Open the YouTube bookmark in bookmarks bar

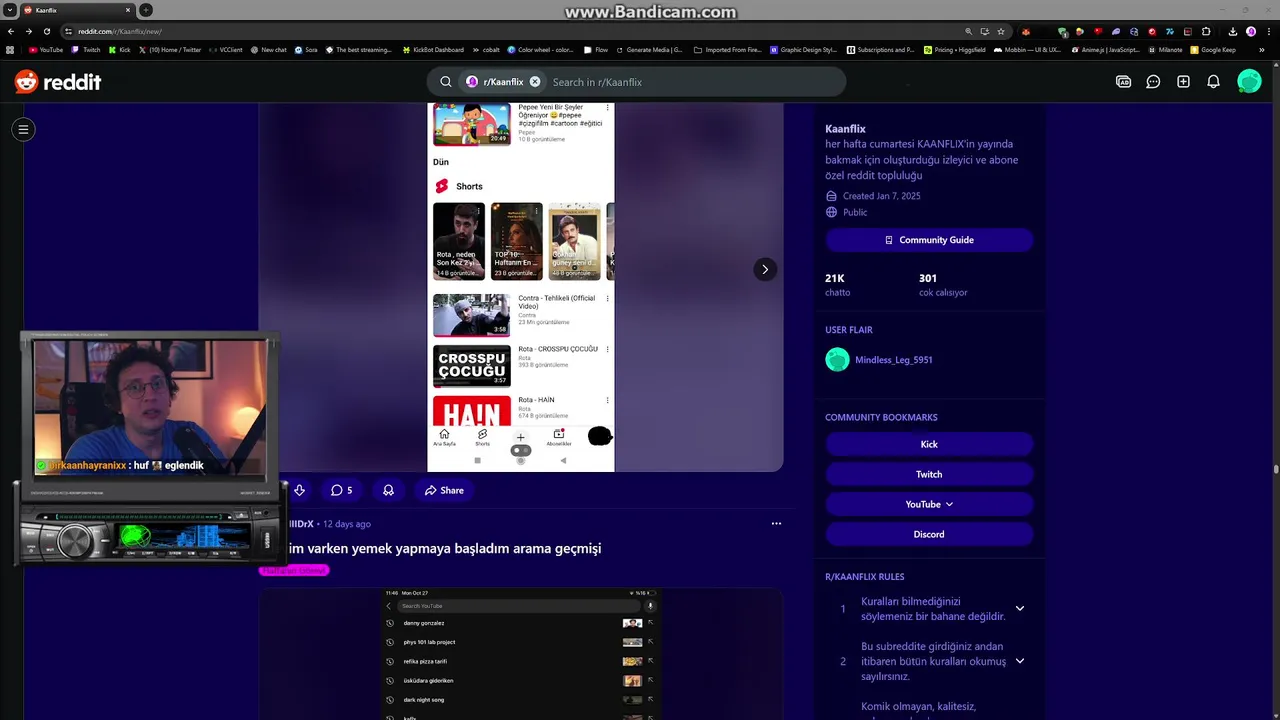tap(47, 49)
